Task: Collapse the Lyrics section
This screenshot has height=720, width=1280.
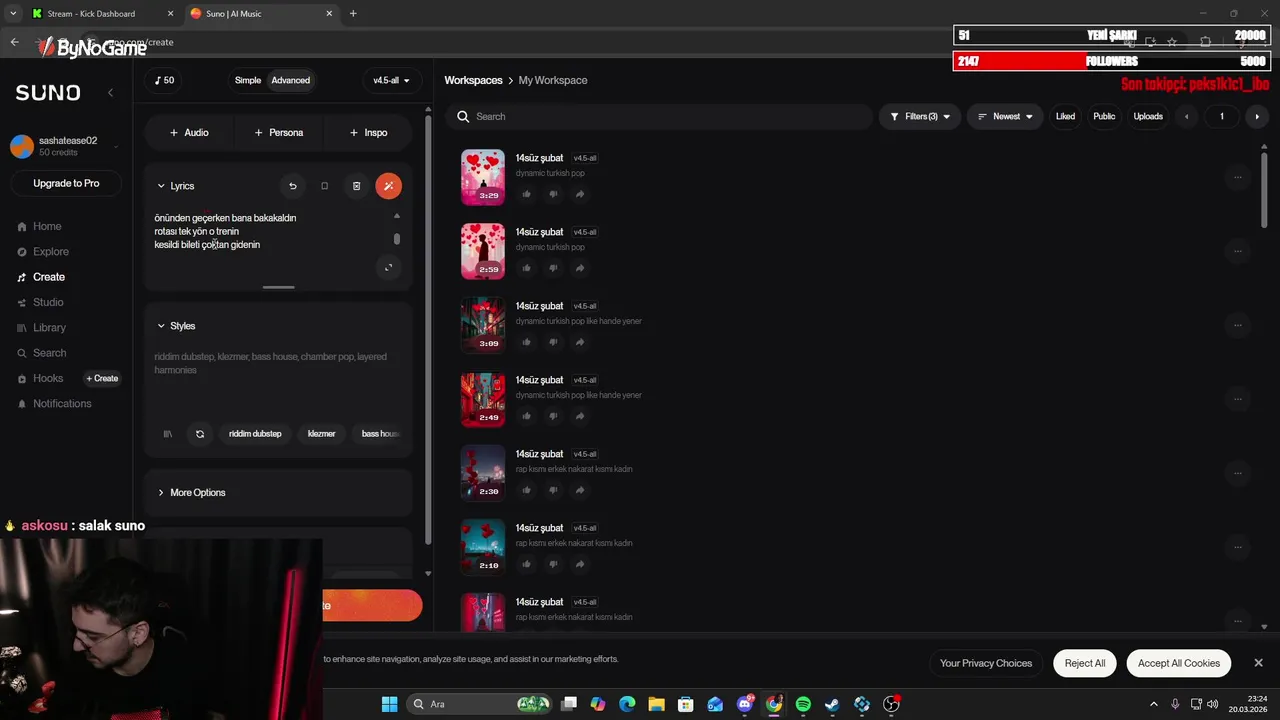Action: click(176, 186)
